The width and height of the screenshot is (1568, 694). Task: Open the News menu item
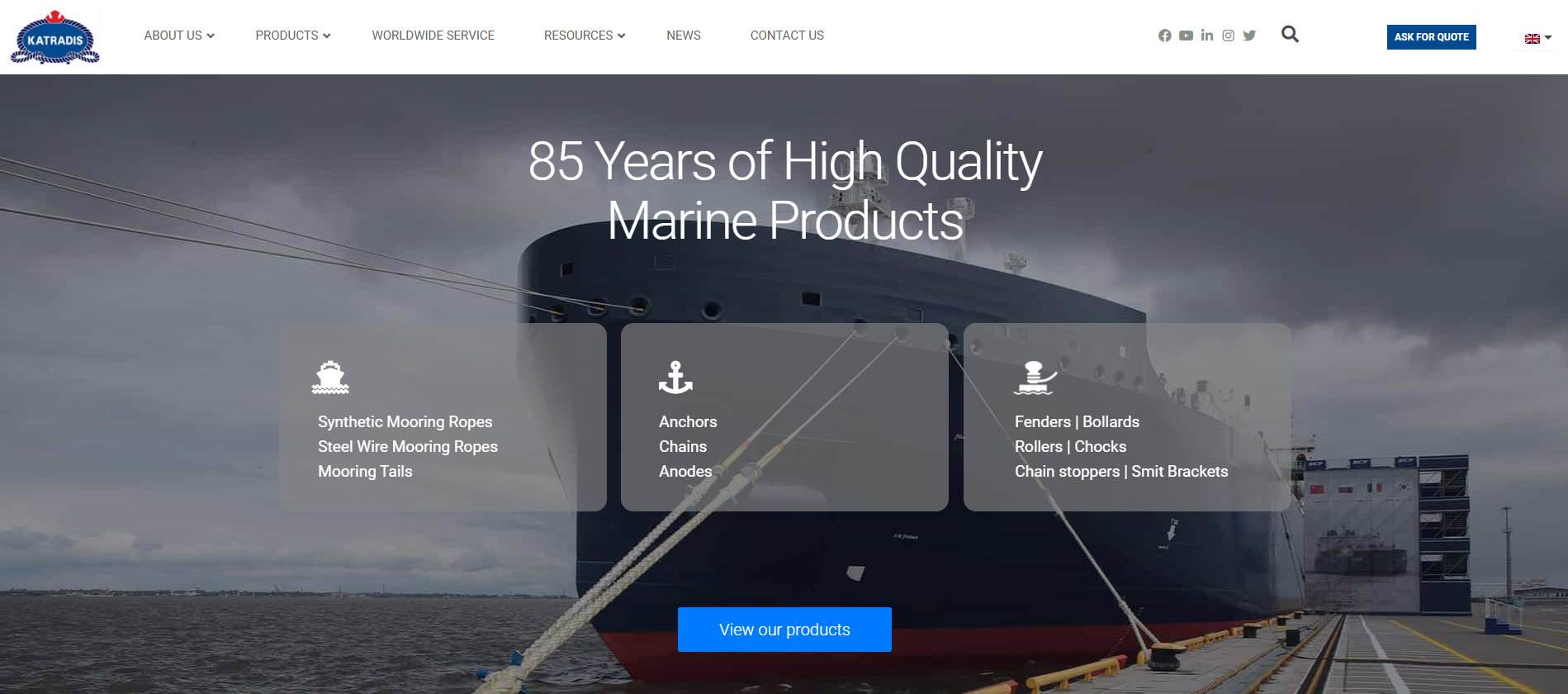[x=684, y=36]
